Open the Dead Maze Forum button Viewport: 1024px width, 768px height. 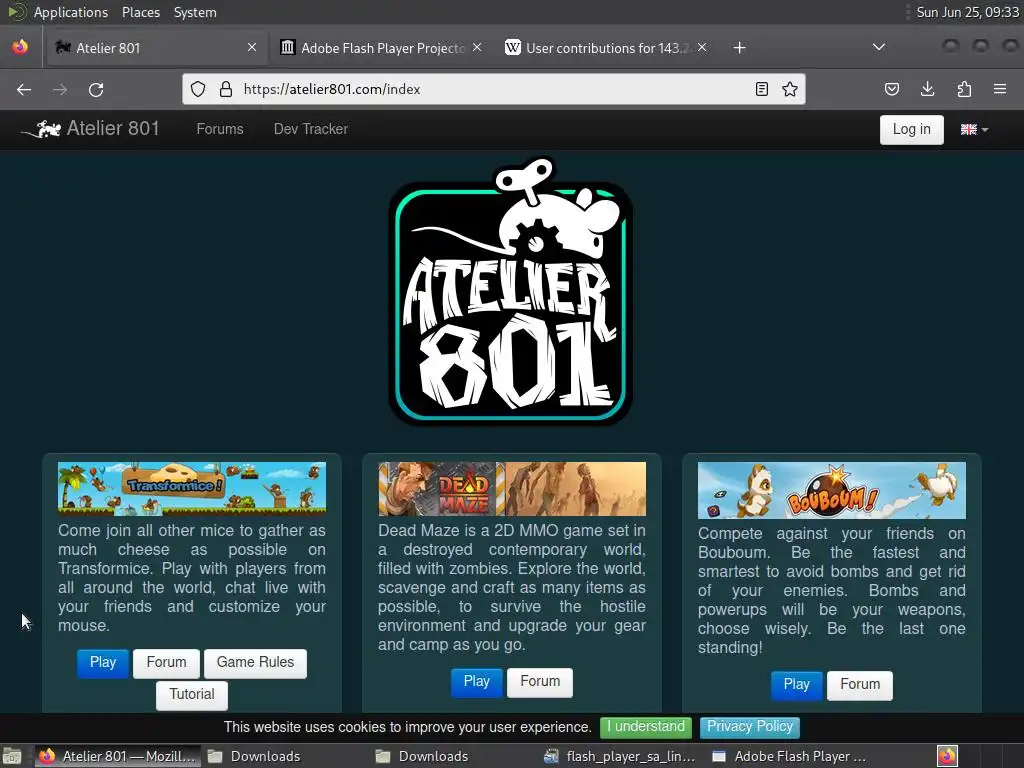[540, 682]
